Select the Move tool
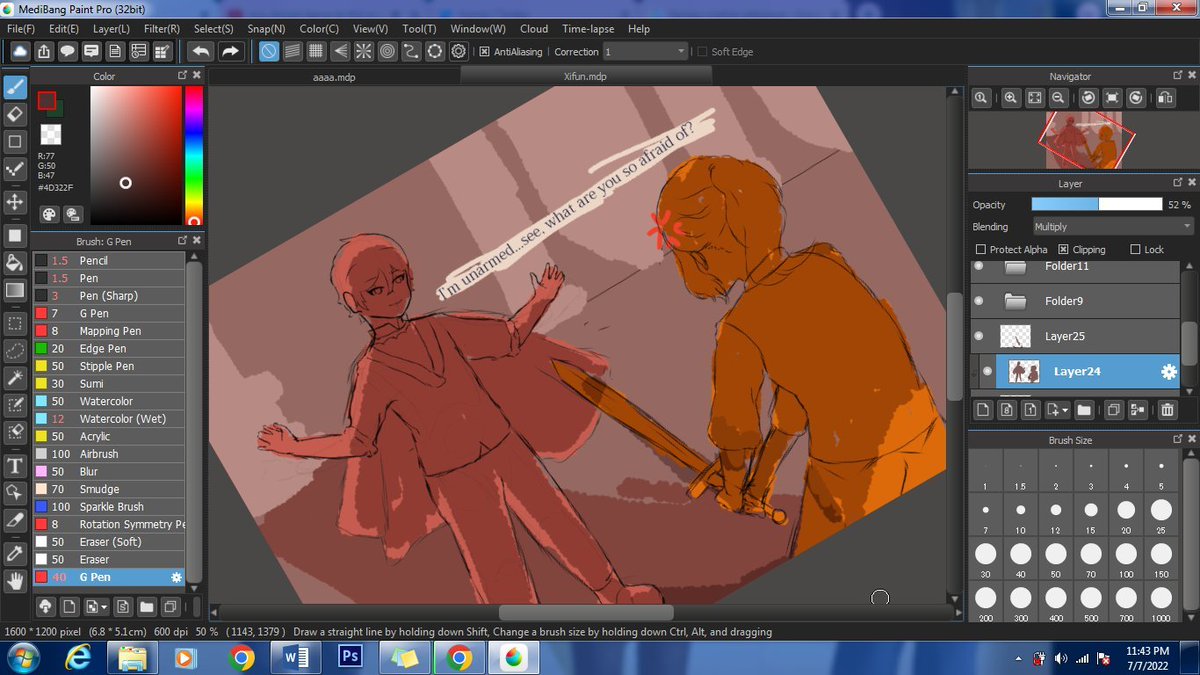This screenshot has width=1200, height=675. [x=15, y=201]
